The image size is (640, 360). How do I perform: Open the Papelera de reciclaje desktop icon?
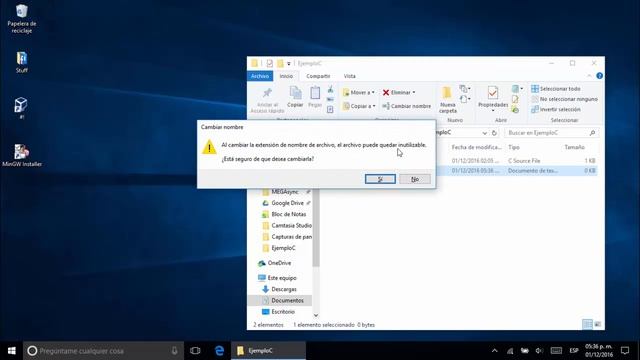tap(22, 19)
